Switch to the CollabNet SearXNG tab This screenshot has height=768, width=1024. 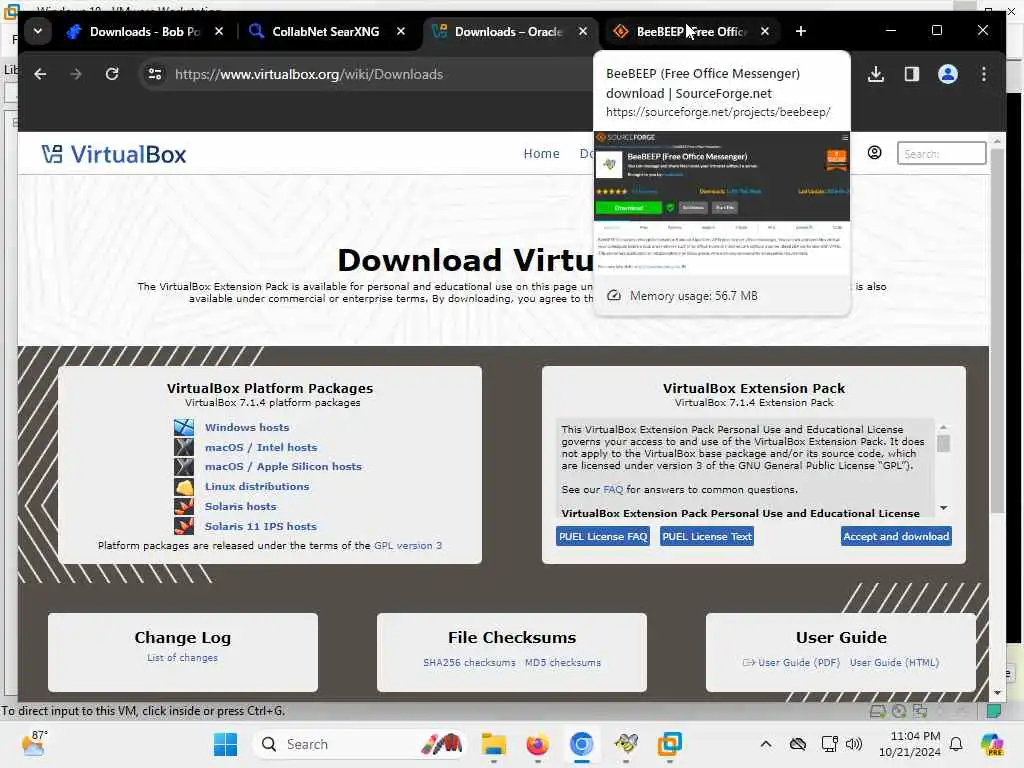point(325,31)
